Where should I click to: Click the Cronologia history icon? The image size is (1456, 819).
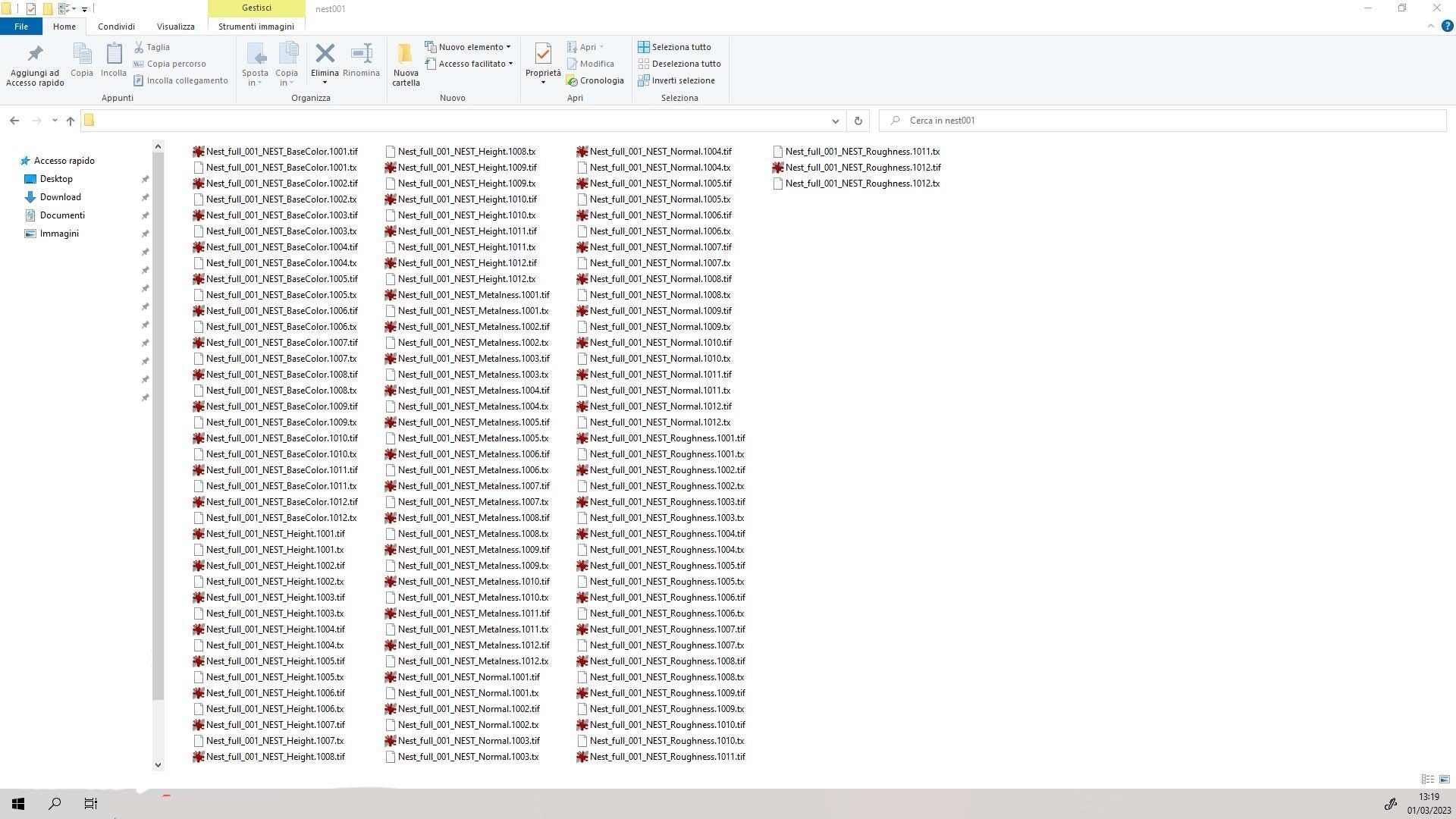tap(595, 80)
